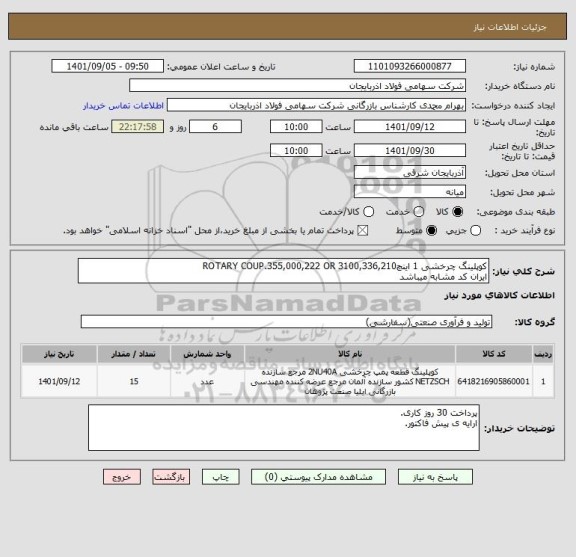The width and height of the screenshot is (576, 557).
Task: Click the announcement date field 1401/09/05 - 09:50
Action: [x=108, y=67]
